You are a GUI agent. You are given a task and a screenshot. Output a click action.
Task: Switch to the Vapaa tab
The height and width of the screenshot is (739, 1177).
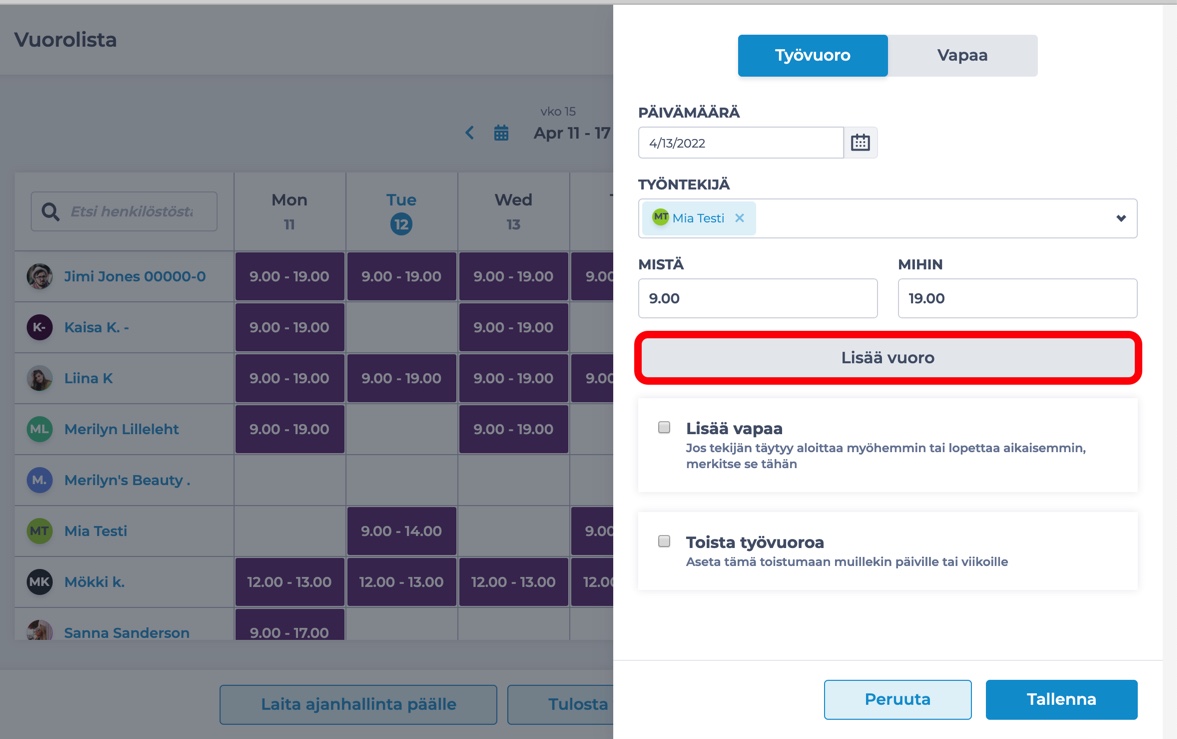(962, 55)
